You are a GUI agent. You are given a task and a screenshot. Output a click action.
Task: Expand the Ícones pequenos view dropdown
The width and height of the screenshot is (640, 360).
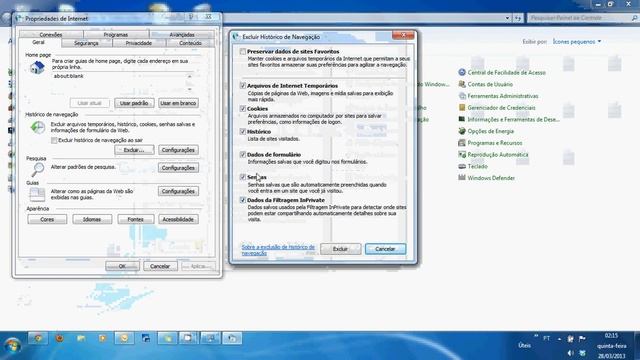coord(577,42)
